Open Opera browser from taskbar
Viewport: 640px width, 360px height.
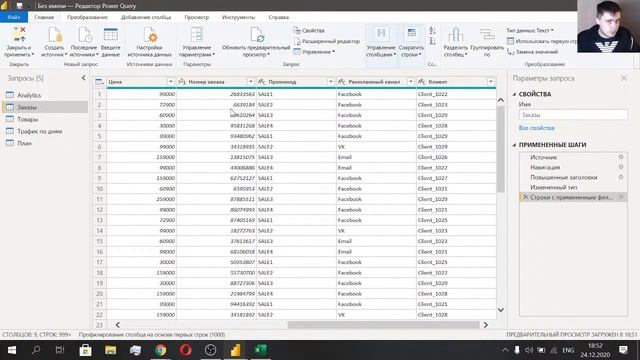185,350
